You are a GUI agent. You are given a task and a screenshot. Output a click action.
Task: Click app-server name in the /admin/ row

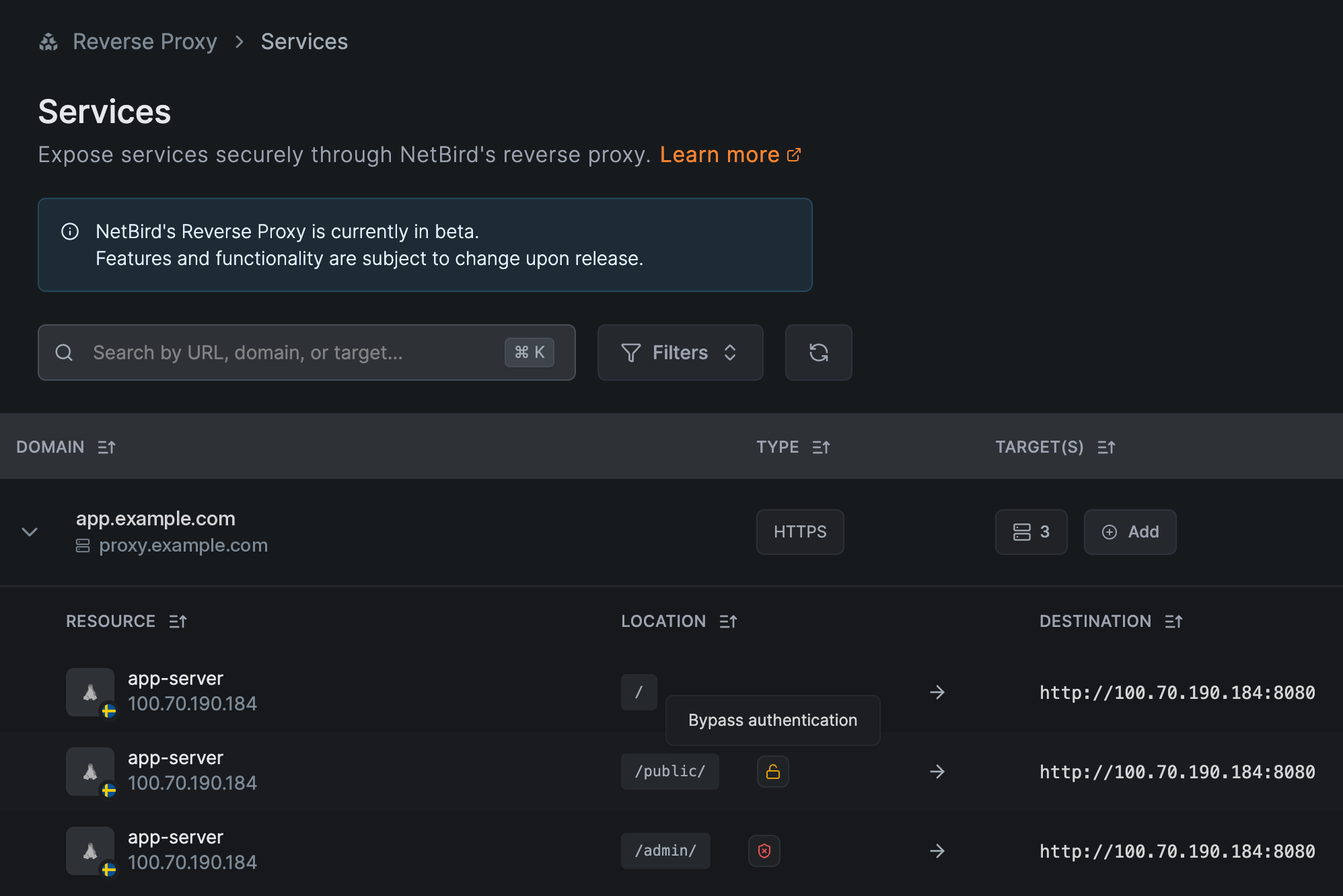(x=176, y=837)
